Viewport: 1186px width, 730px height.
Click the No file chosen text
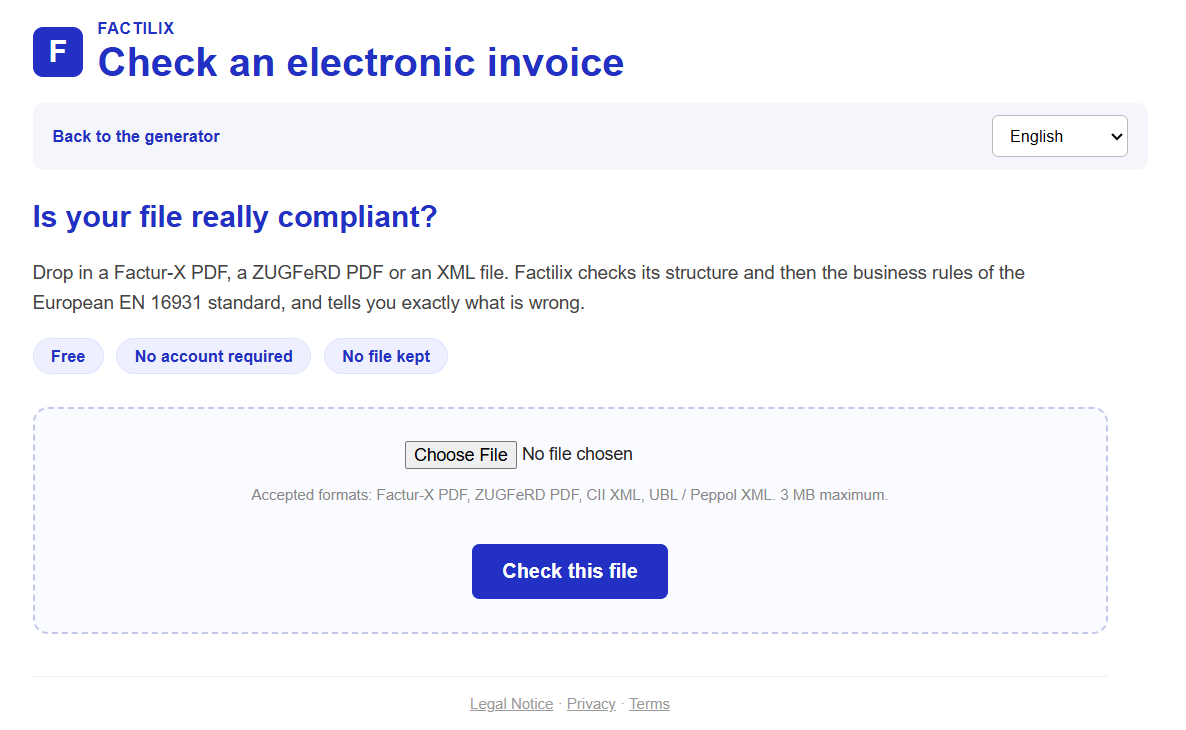coord(577,454)
